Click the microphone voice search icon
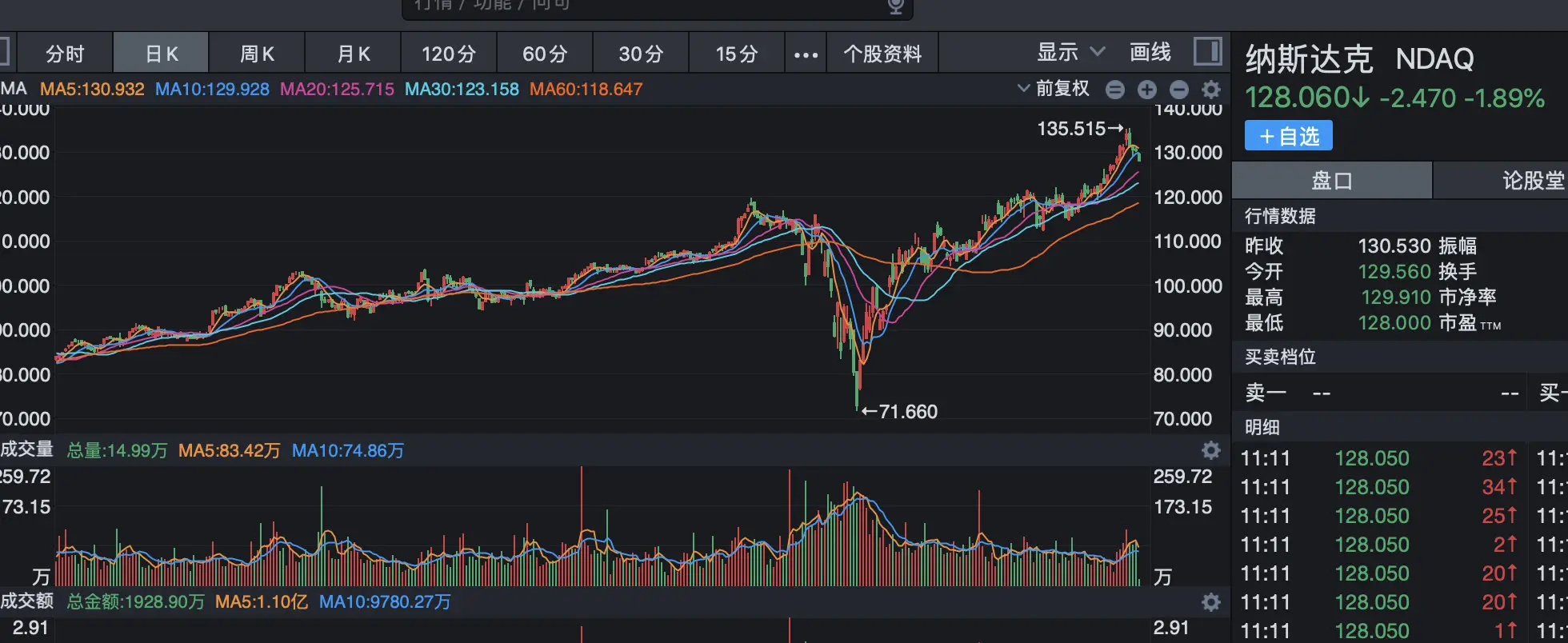This screenshot has width=1568, height=643. point(896,6)
